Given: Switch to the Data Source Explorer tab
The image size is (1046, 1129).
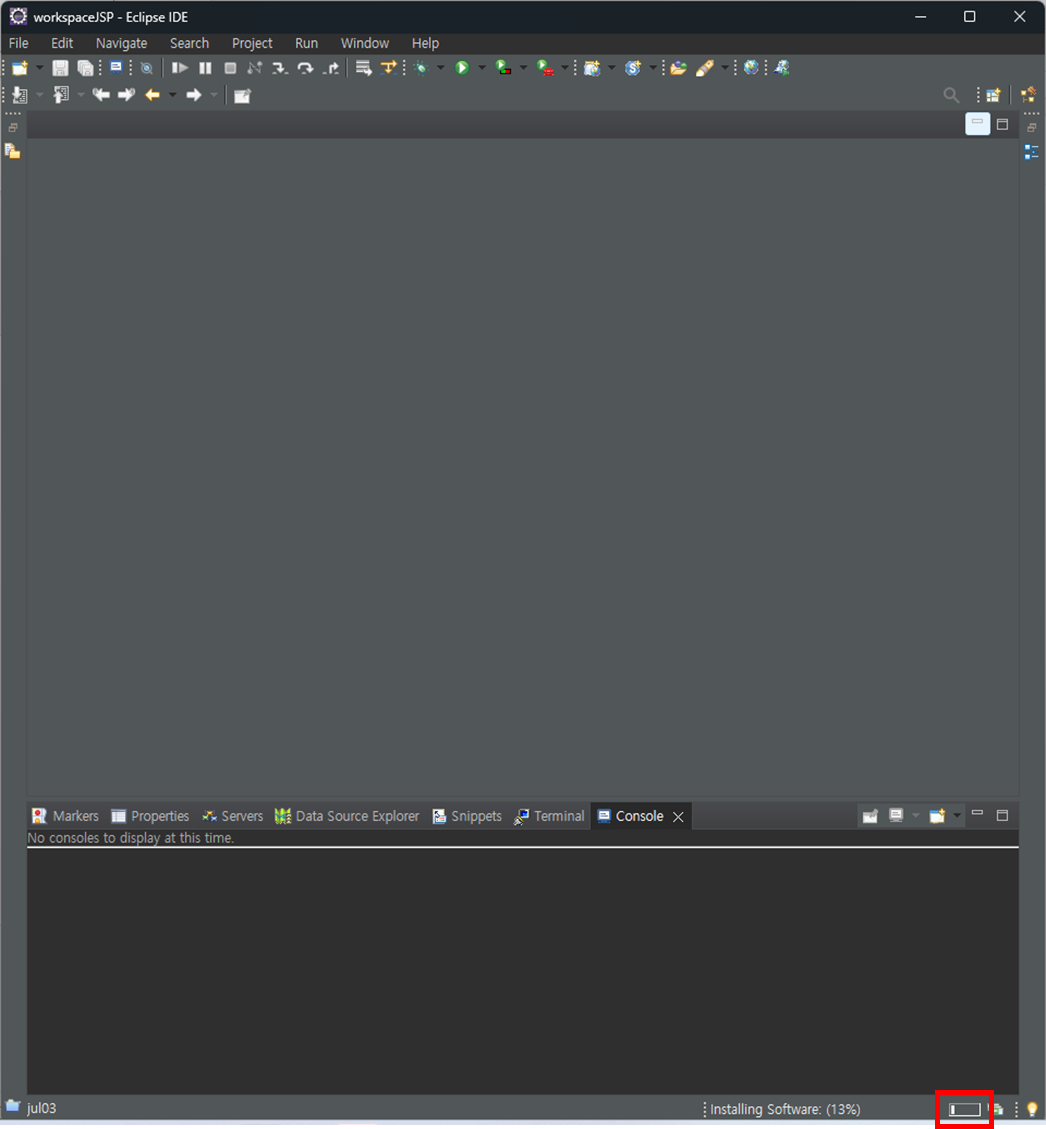Looking at the screenshot, I should pos(347,816).
